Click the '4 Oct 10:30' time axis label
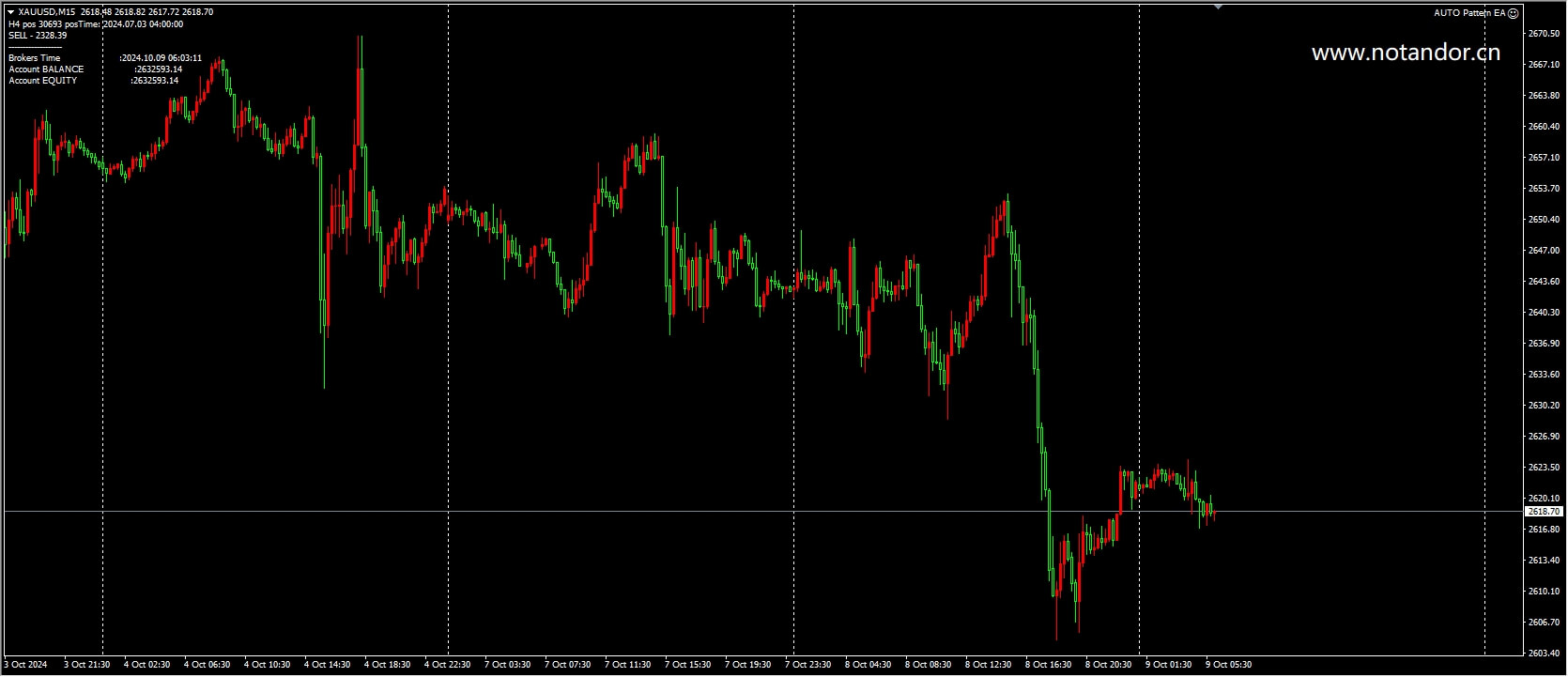The height and width of the screenshot is (677, 1568). [267, 665]
